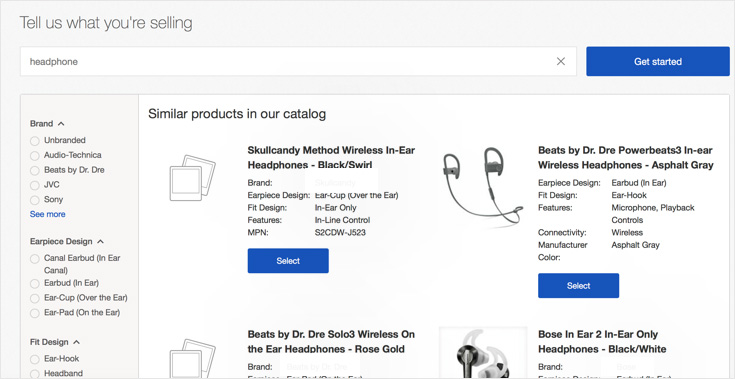Select Sony in the Brand filter
Viewport: 735px width, 379px height.
pos(34,200)
